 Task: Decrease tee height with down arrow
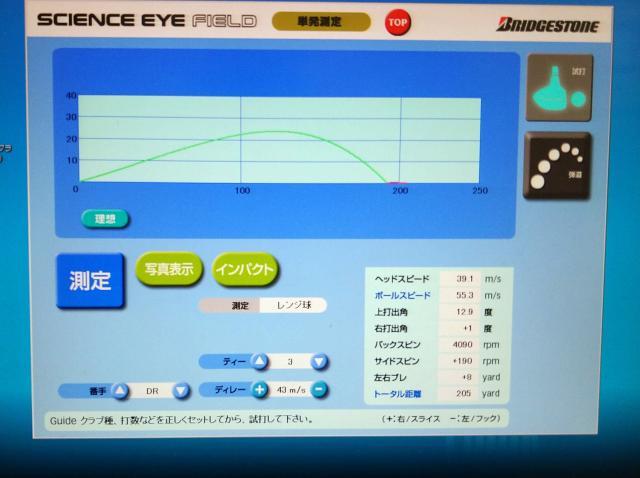point(320,362)
